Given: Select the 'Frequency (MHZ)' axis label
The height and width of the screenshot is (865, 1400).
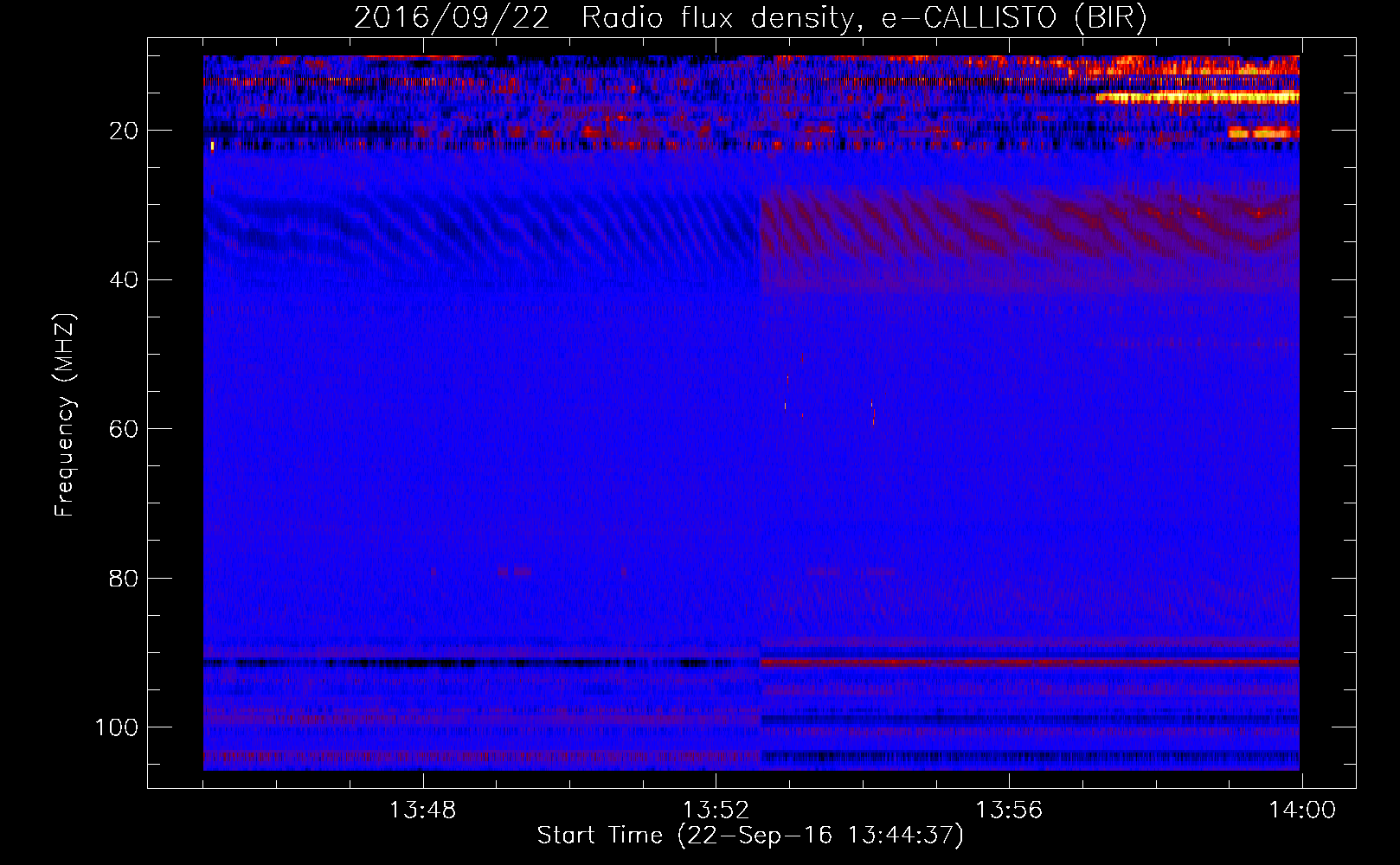Looking at the screenshot, I should point(65,416).
